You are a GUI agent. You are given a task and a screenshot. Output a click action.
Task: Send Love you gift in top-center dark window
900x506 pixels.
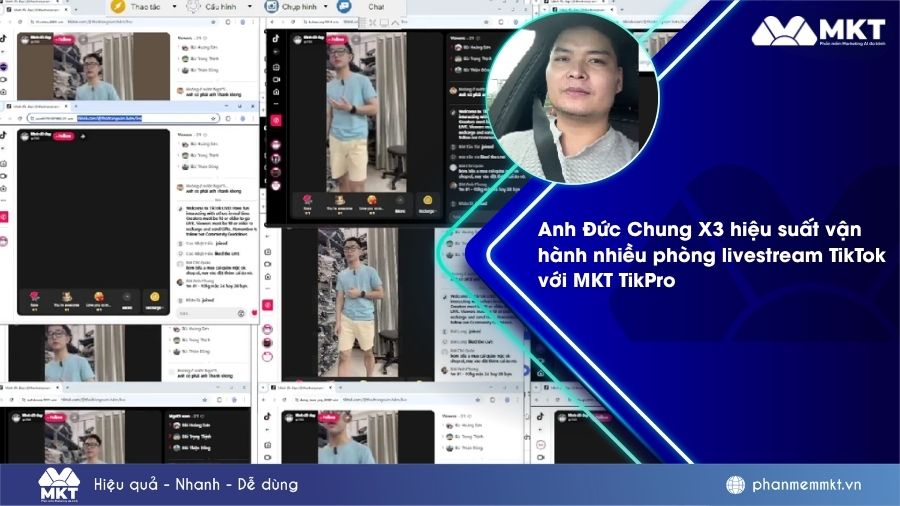(372, 204)
